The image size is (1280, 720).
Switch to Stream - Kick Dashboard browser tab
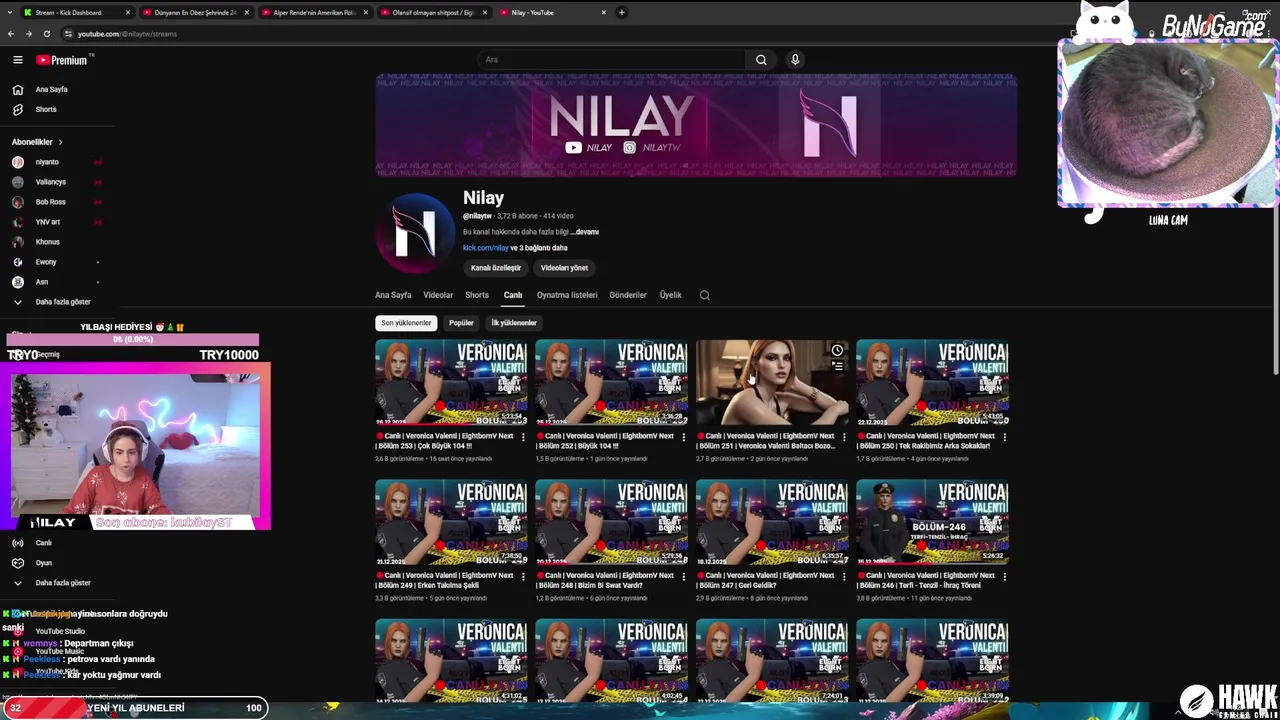click(78, 12)
